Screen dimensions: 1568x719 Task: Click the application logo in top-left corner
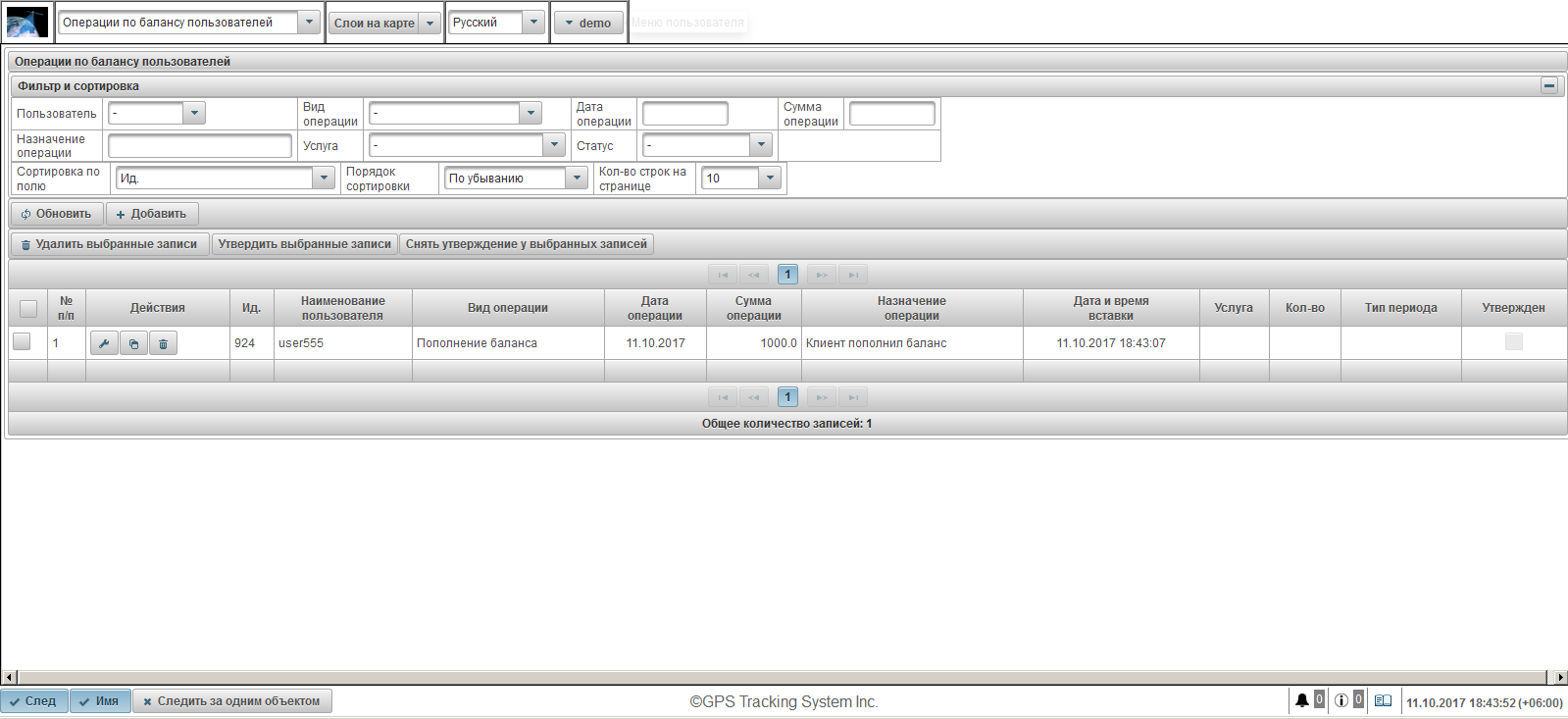(26, 22)
